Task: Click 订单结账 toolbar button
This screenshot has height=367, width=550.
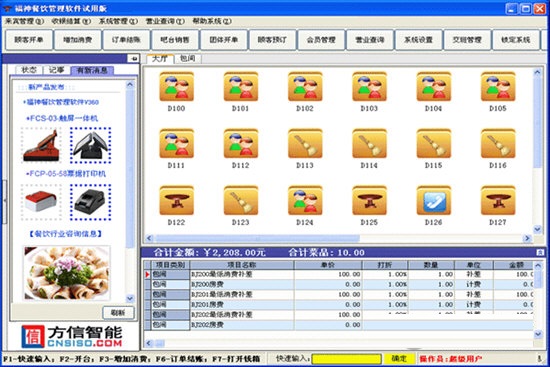Action: (x=126, y=40)
